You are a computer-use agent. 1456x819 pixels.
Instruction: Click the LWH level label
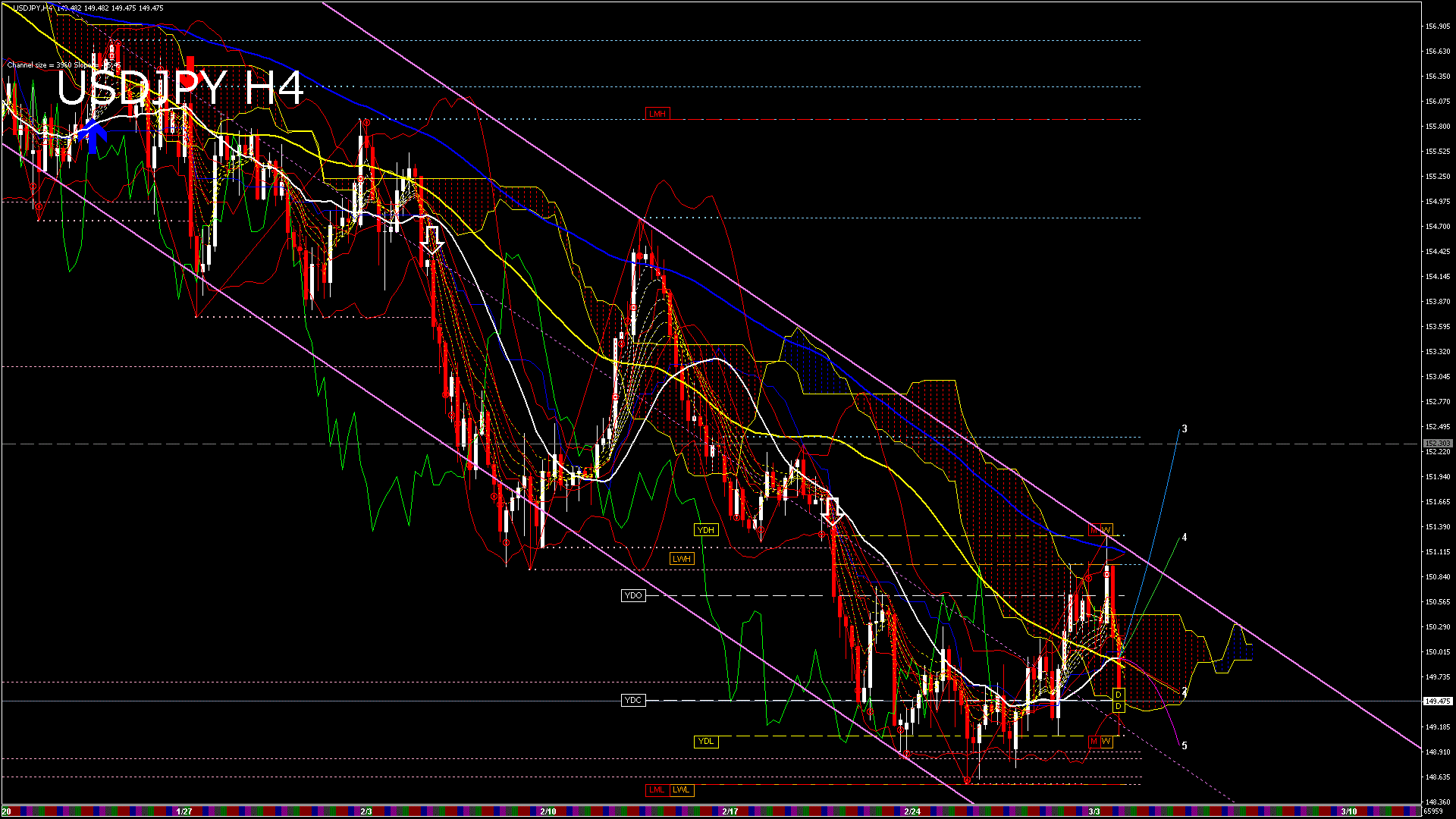682,559
